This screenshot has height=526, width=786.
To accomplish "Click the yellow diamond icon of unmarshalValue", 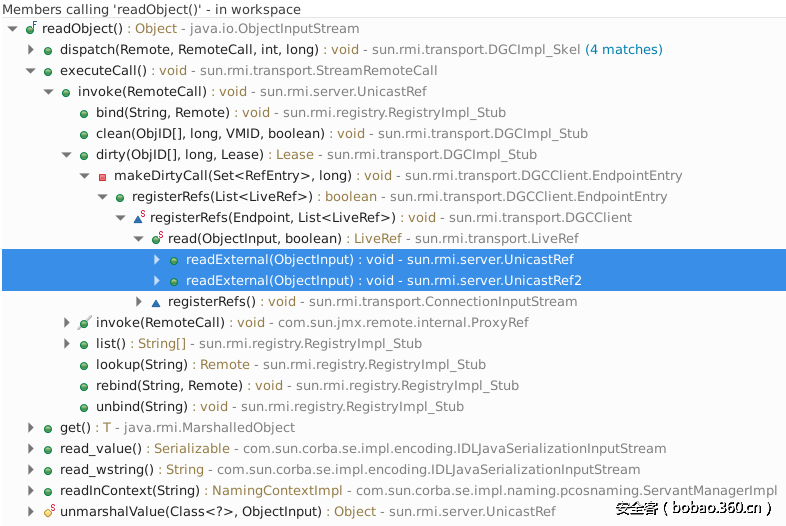I will tap(48, 512).
